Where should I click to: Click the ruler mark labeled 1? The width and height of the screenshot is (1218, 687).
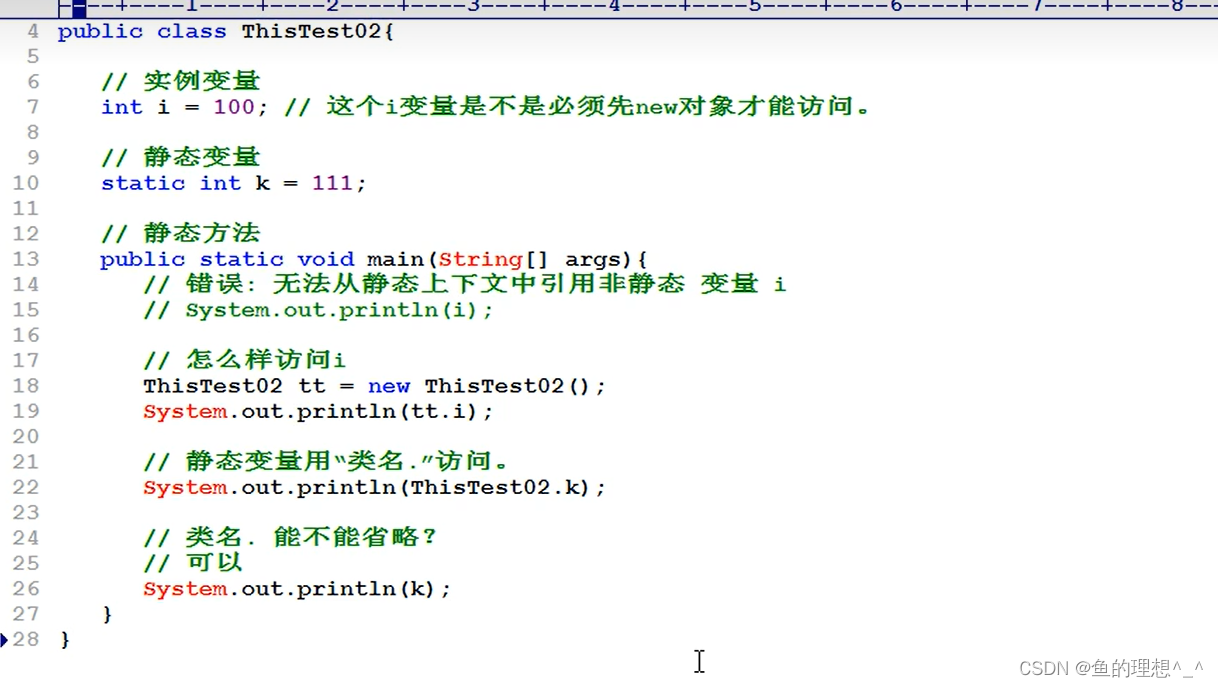192,8
